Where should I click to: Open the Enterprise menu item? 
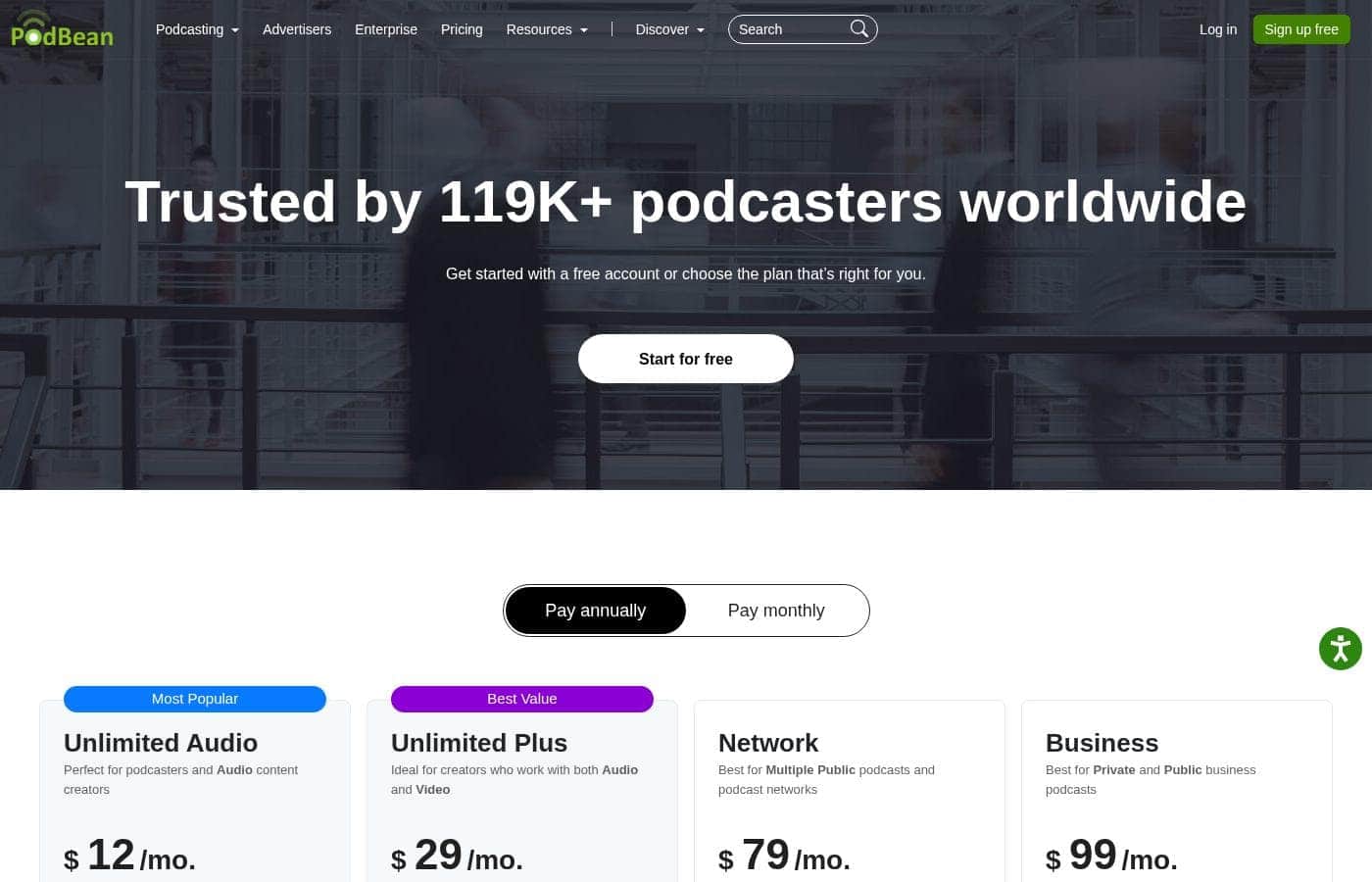point(386,29)
